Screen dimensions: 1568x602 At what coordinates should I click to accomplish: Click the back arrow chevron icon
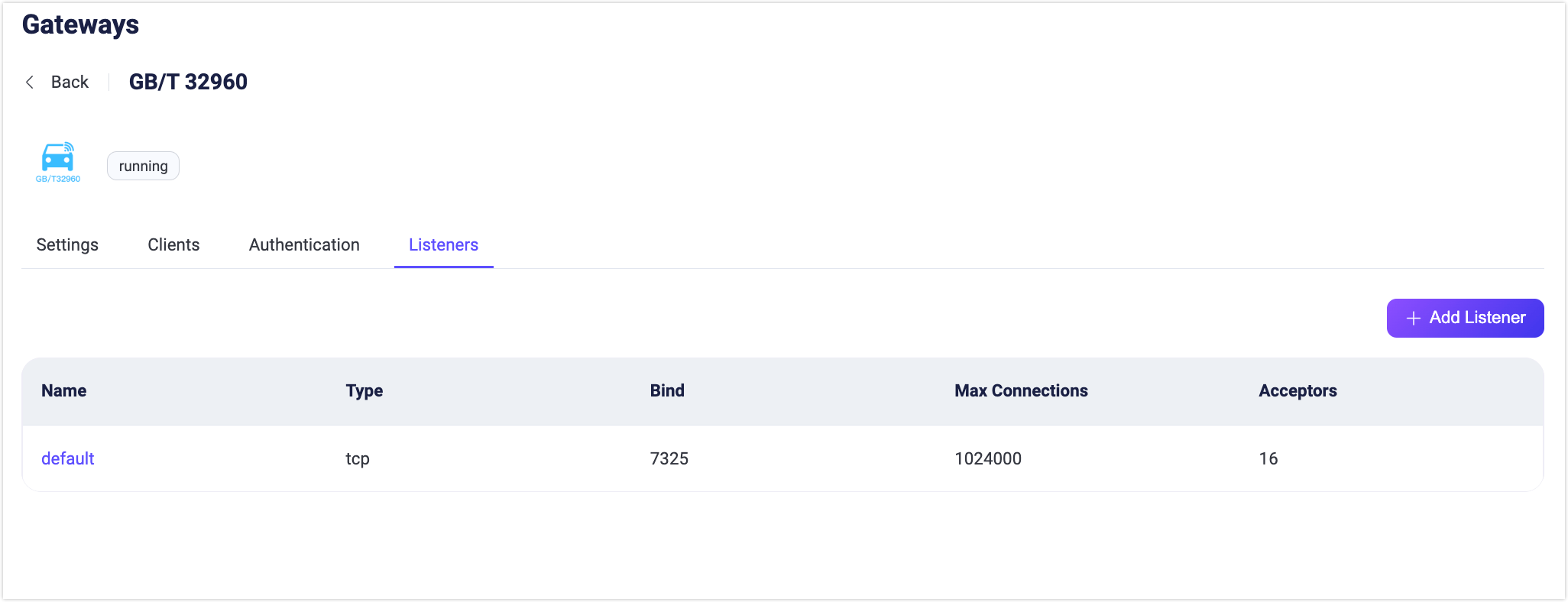30,83
